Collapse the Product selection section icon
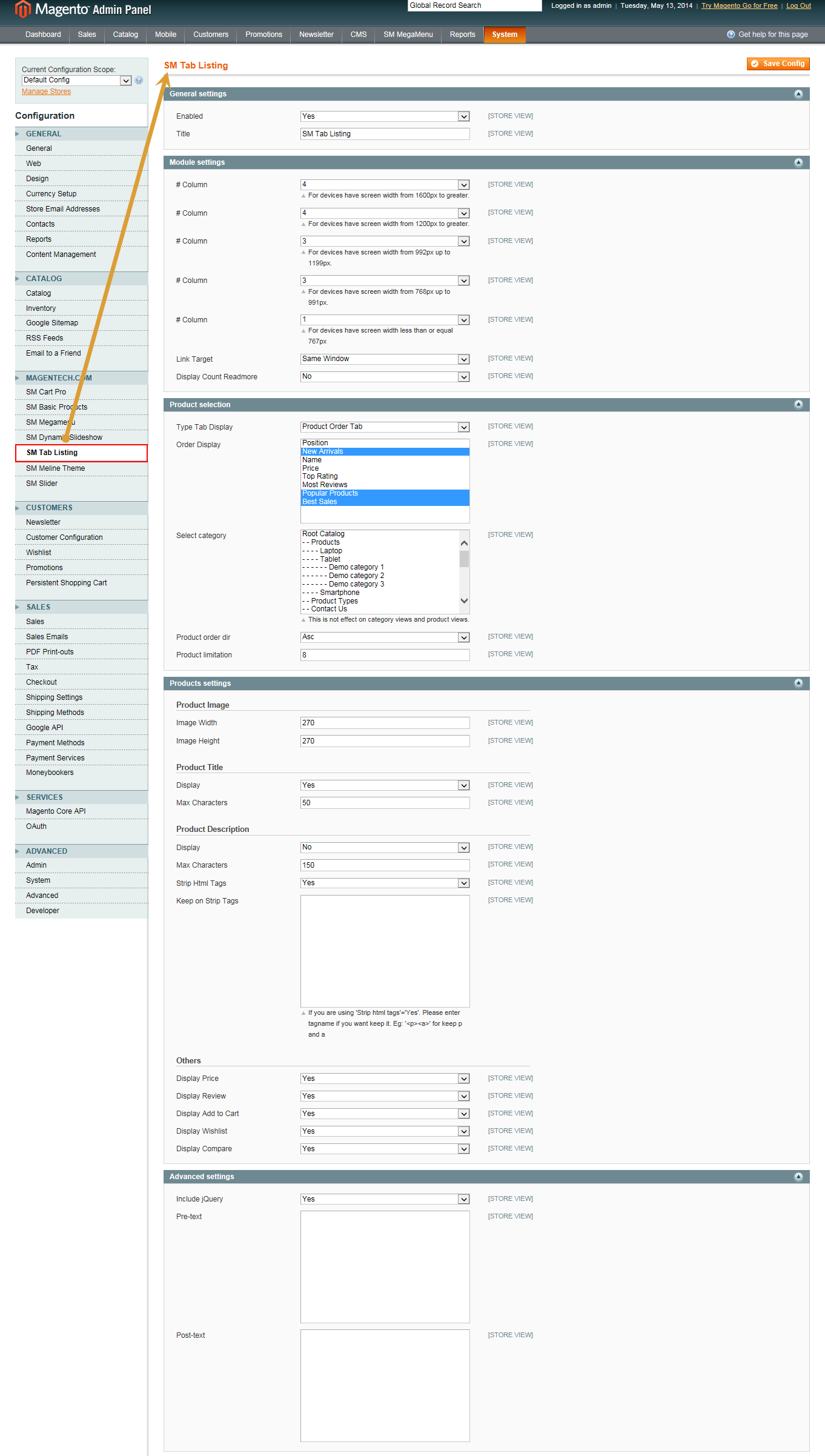 798,405
